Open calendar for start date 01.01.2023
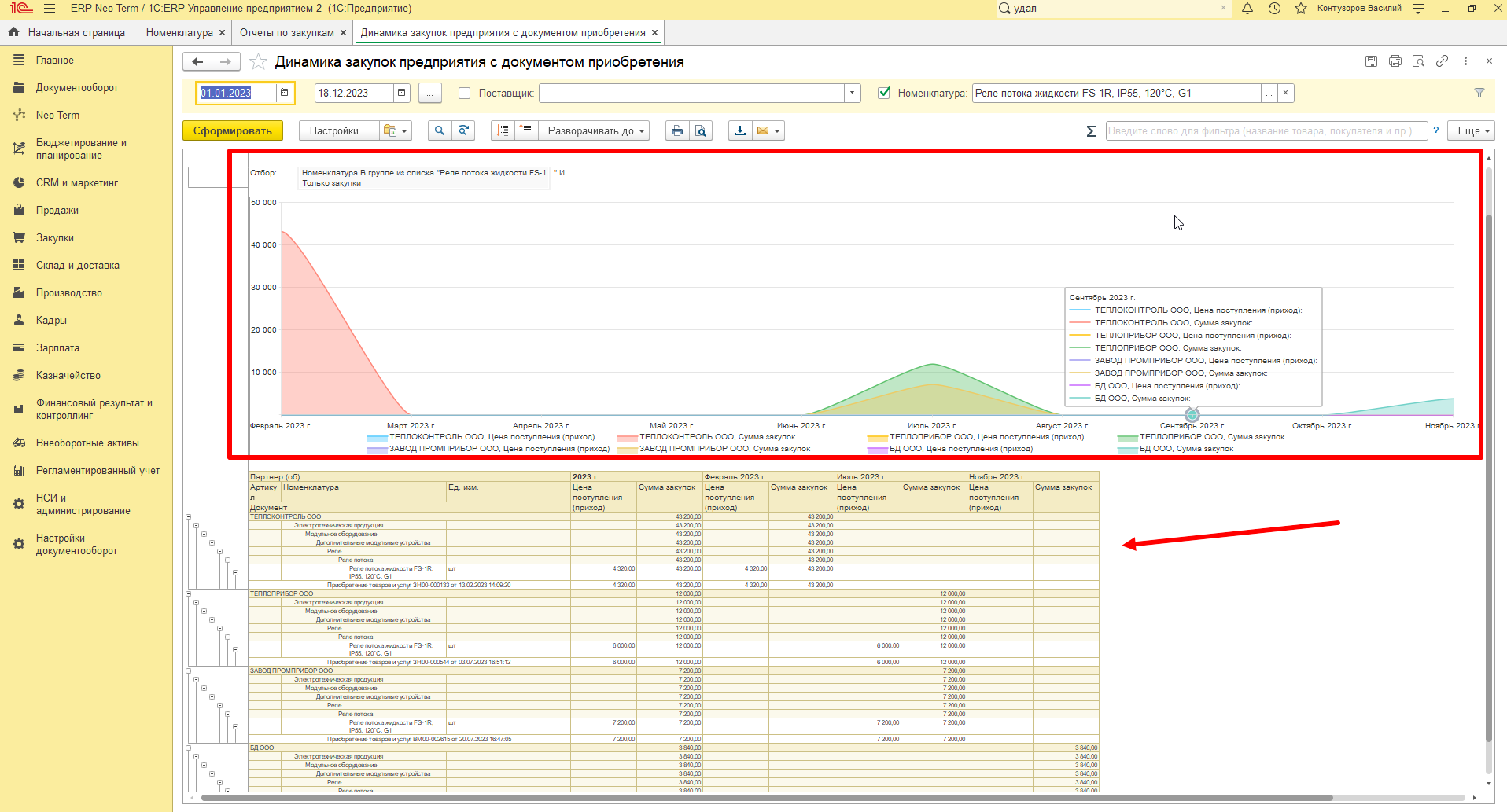 click(285, 93)
